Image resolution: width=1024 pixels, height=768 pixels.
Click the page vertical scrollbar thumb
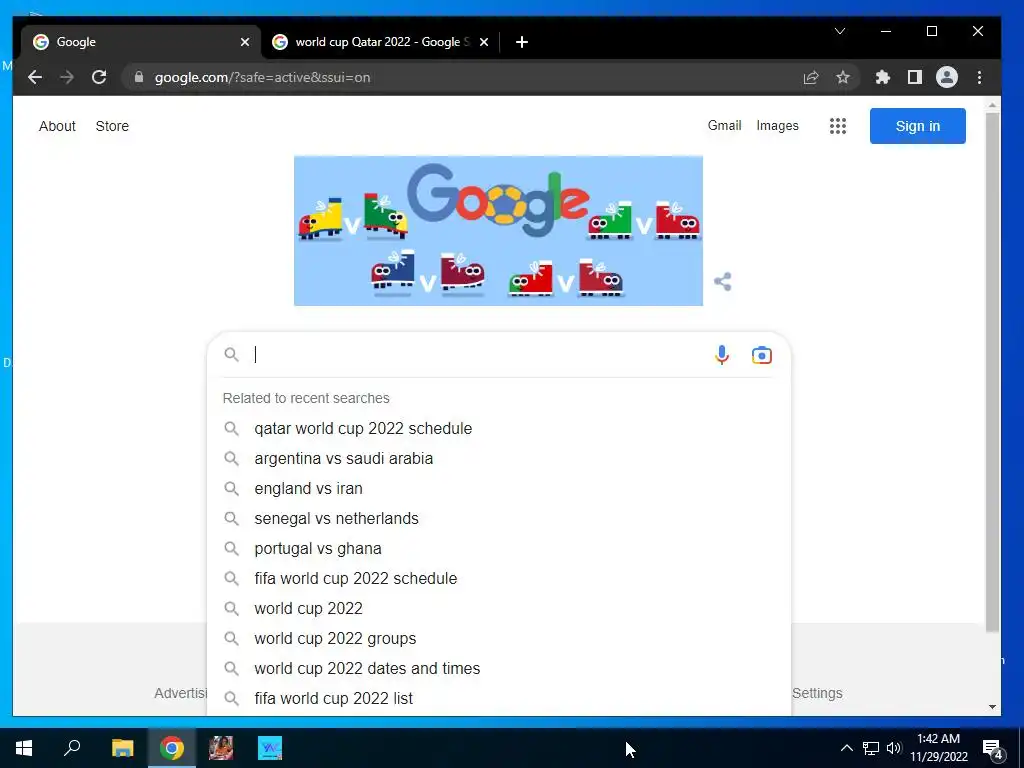992,372
